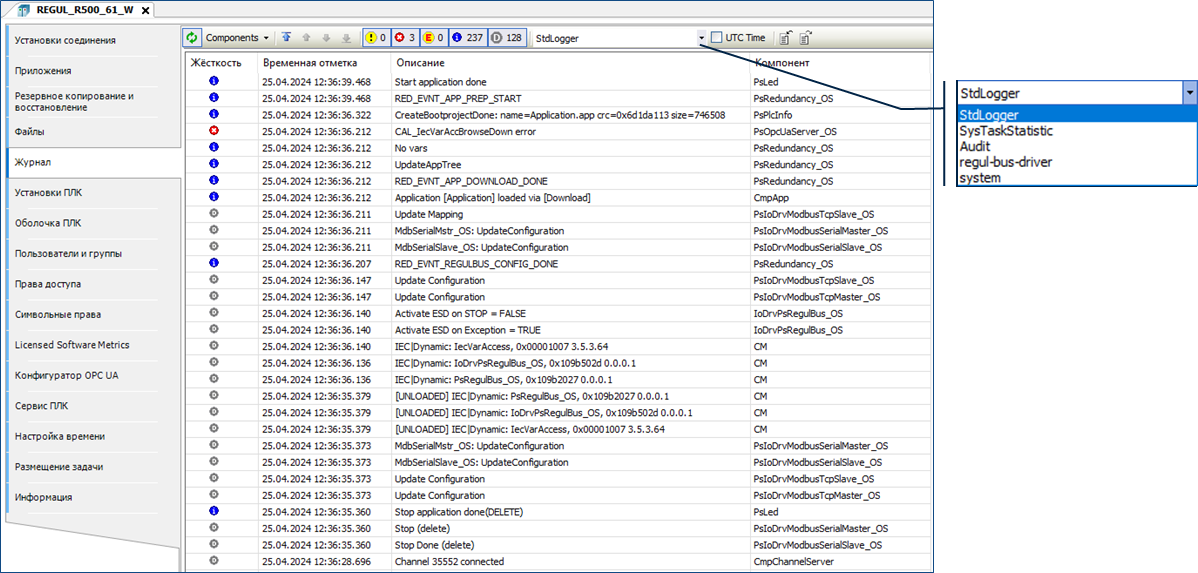Toggle warnings filter with yellow exclamation icon
Viewport: 1198px width, 573px height.
(375, 38)
